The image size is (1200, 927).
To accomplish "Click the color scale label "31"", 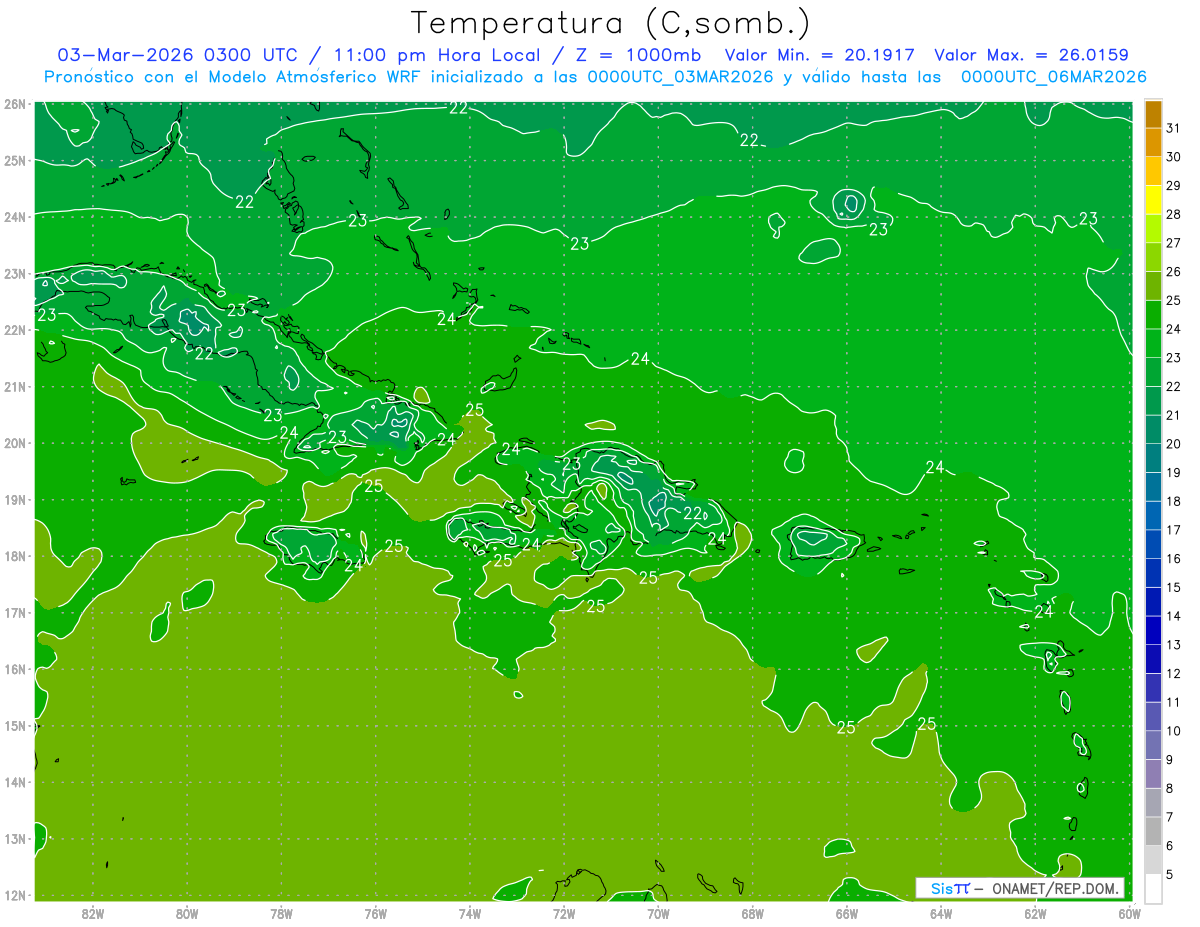I will pos(1173,128).
